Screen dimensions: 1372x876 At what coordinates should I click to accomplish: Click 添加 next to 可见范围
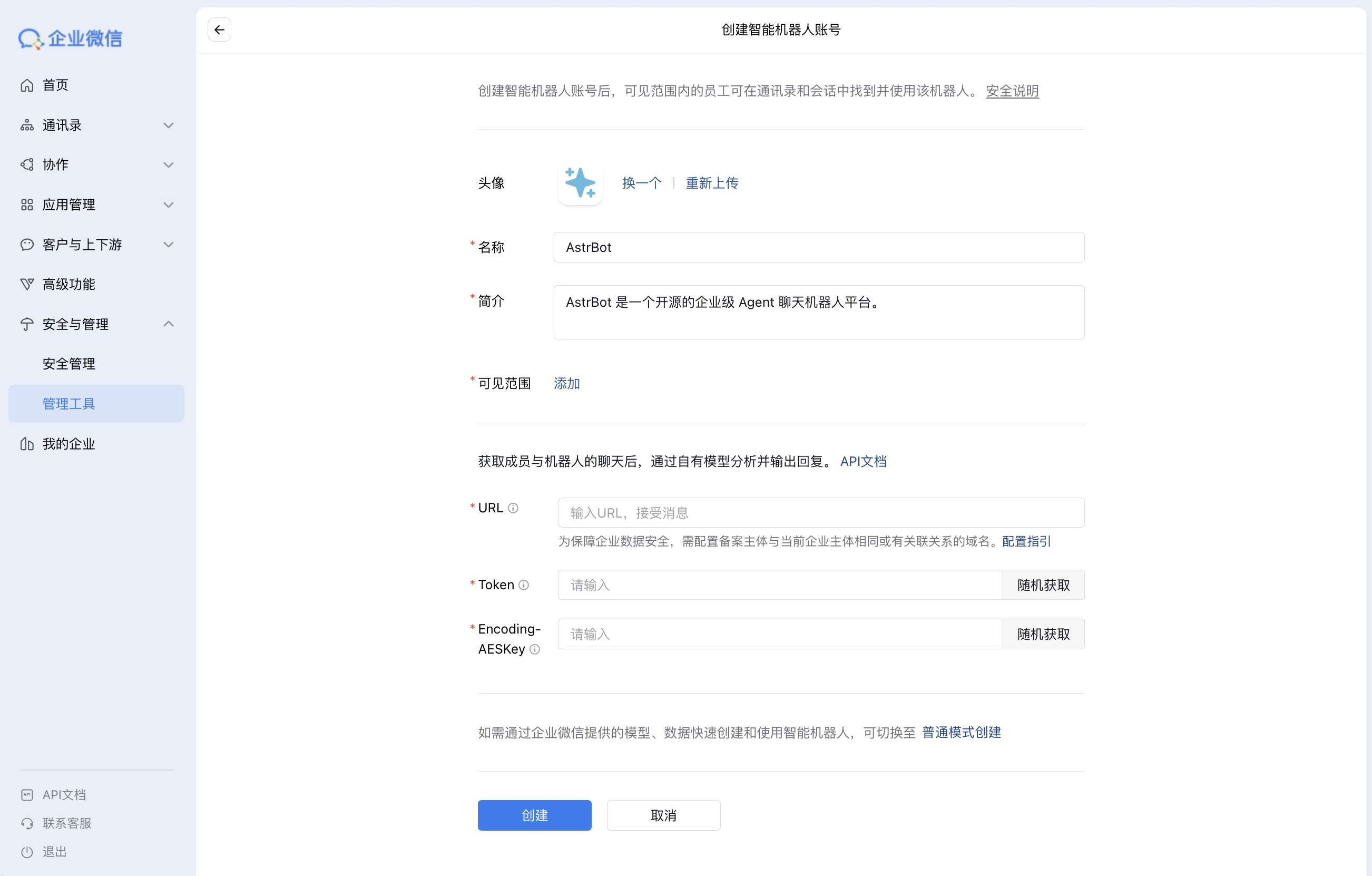[x=566, y=384]
